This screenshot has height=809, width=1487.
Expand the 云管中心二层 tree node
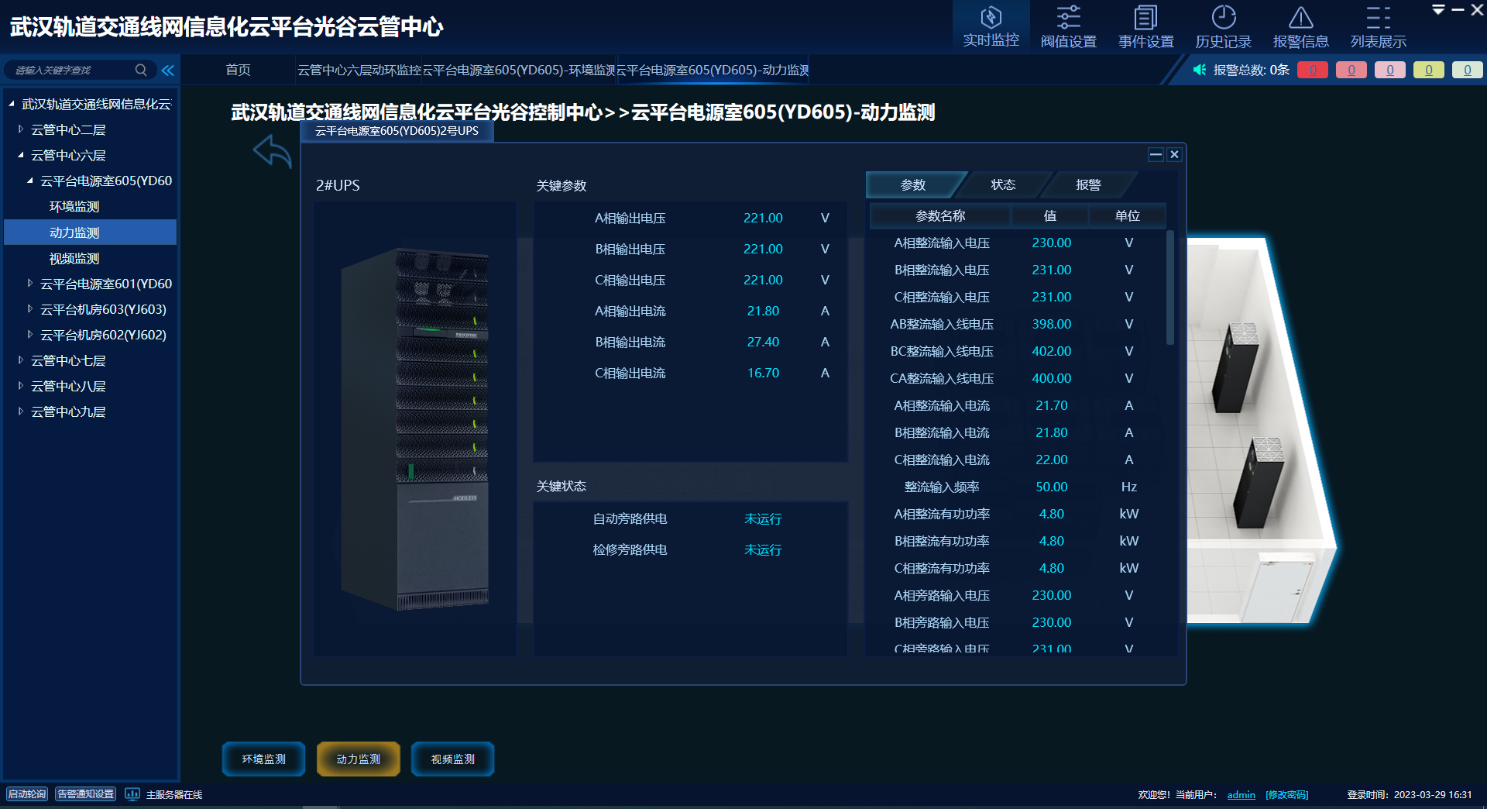(x=20, y=129)
